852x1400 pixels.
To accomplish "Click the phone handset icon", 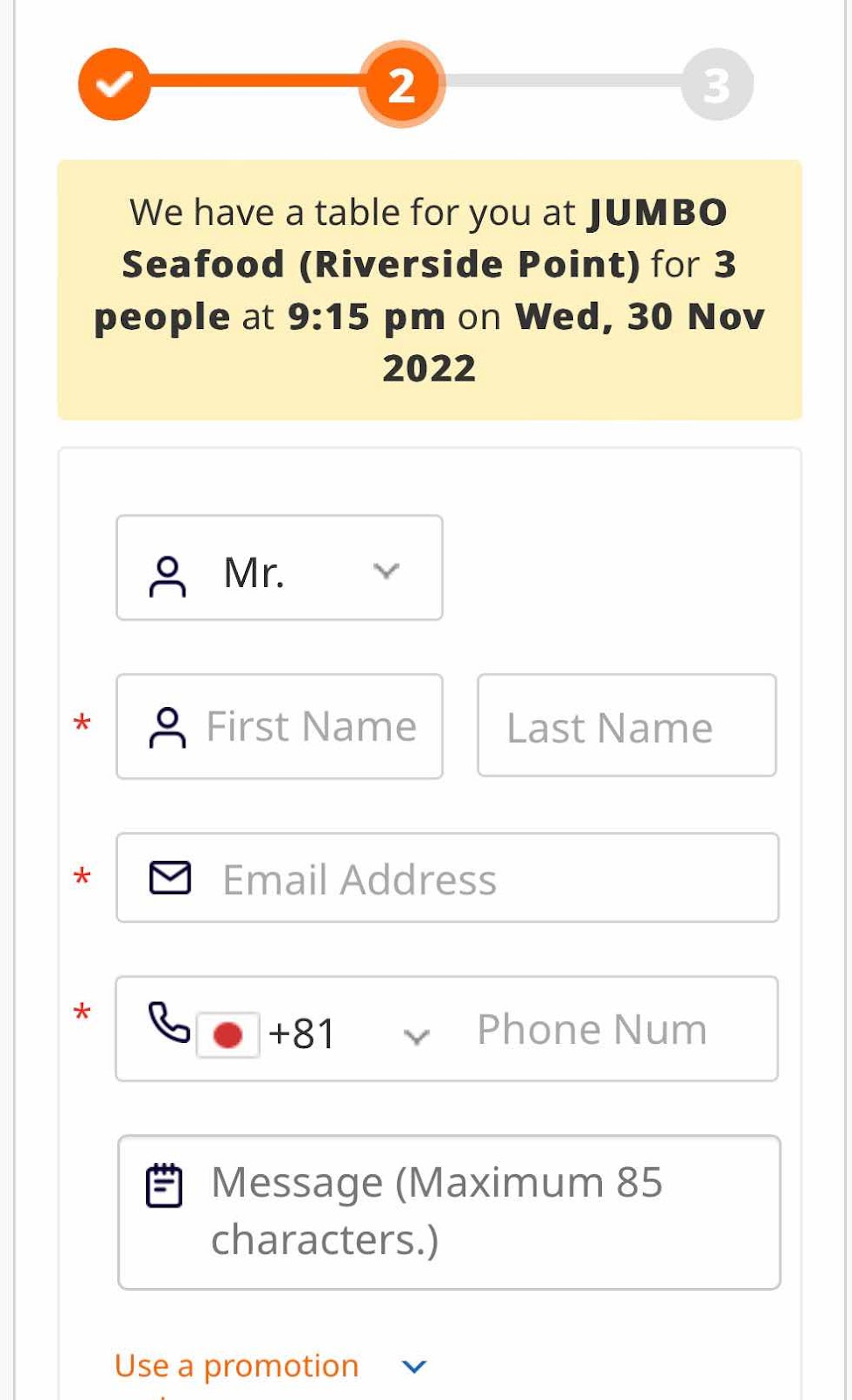I will pyautogui.click(x=169, y=1022).
